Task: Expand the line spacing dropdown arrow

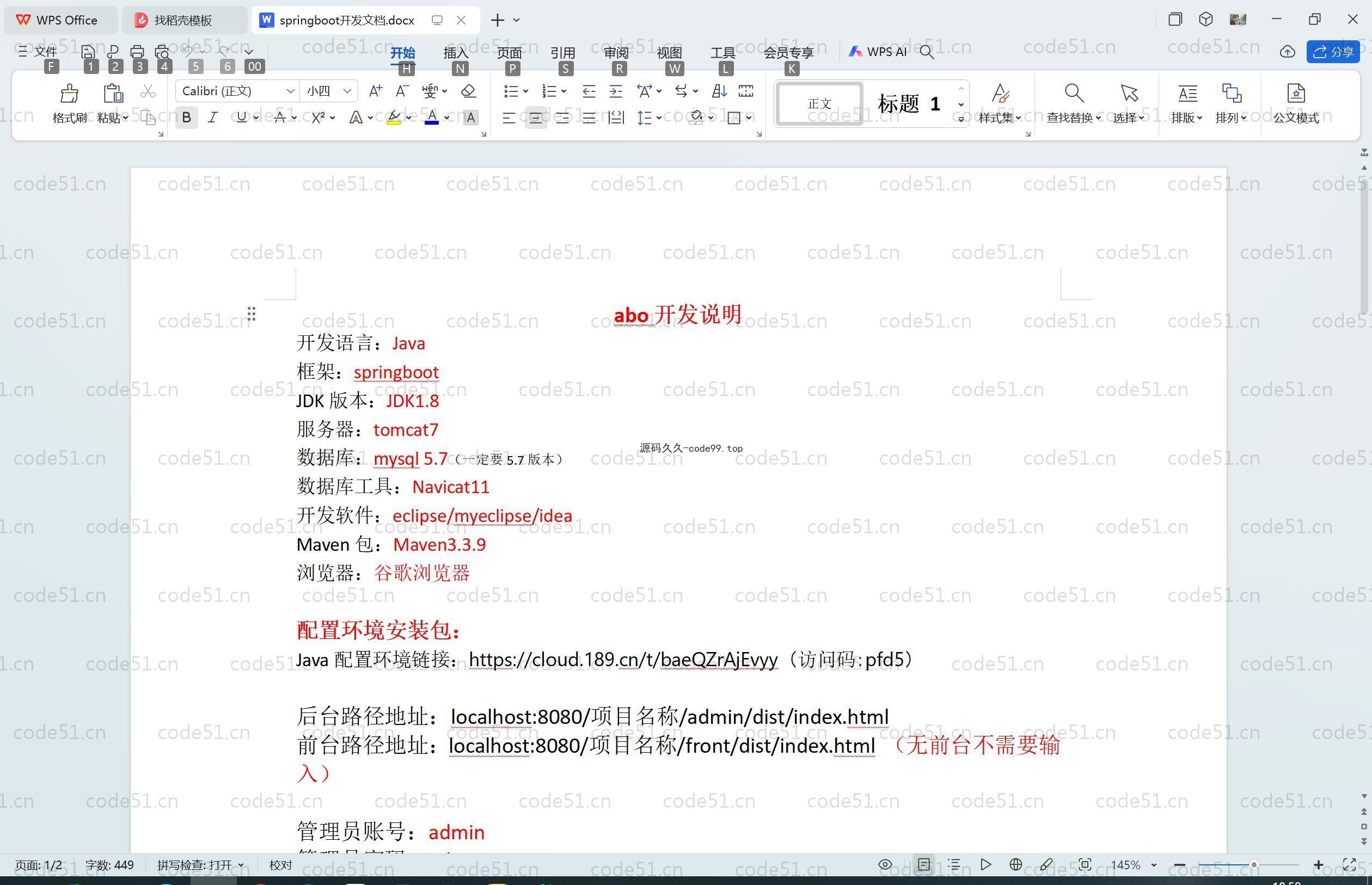Action: point(659,118)
